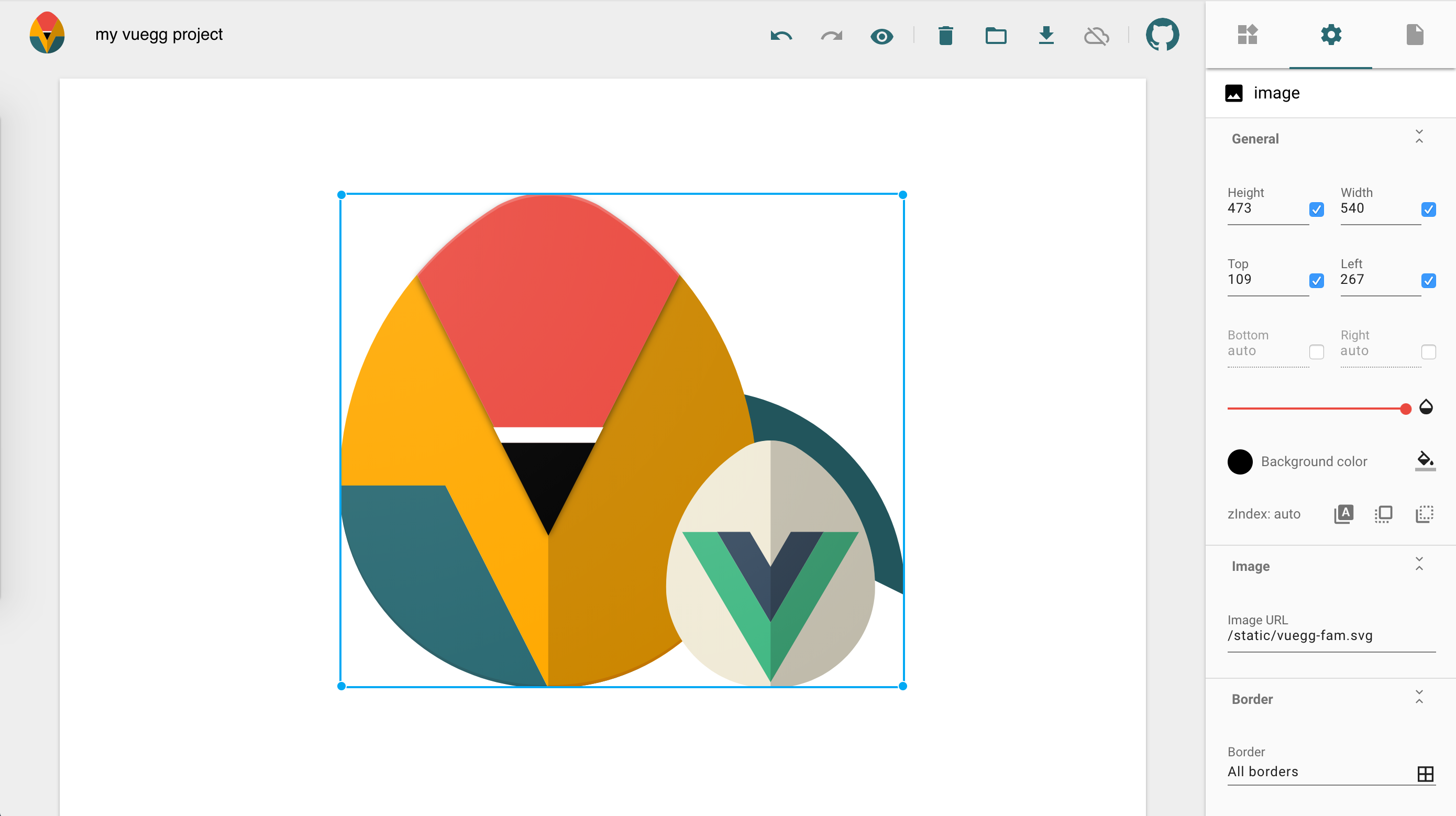This screenshot has width=1456, height=816.
Task: Click the project title 'my vuegg project'
Action: pos(159,35)
